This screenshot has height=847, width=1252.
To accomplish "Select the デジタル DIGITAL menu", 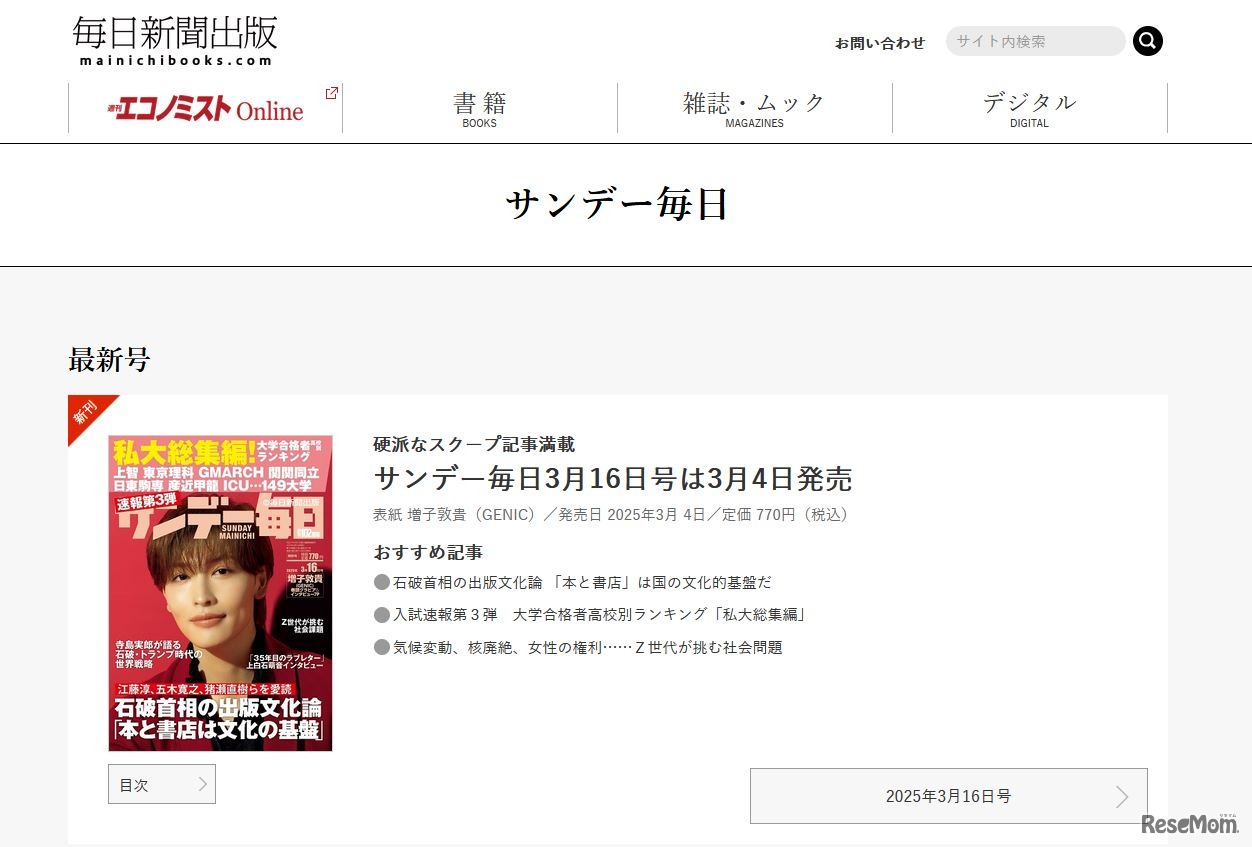I will [1029, 108].
